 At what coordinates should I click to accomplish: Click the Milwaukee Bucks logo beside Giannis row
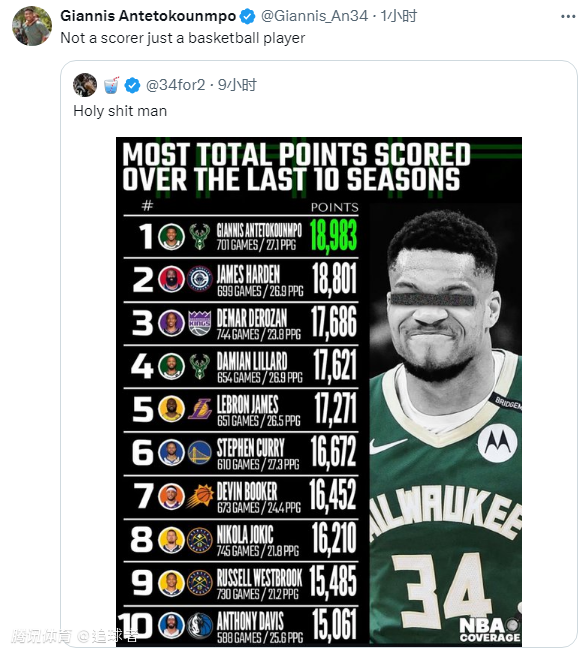point(199,236)
